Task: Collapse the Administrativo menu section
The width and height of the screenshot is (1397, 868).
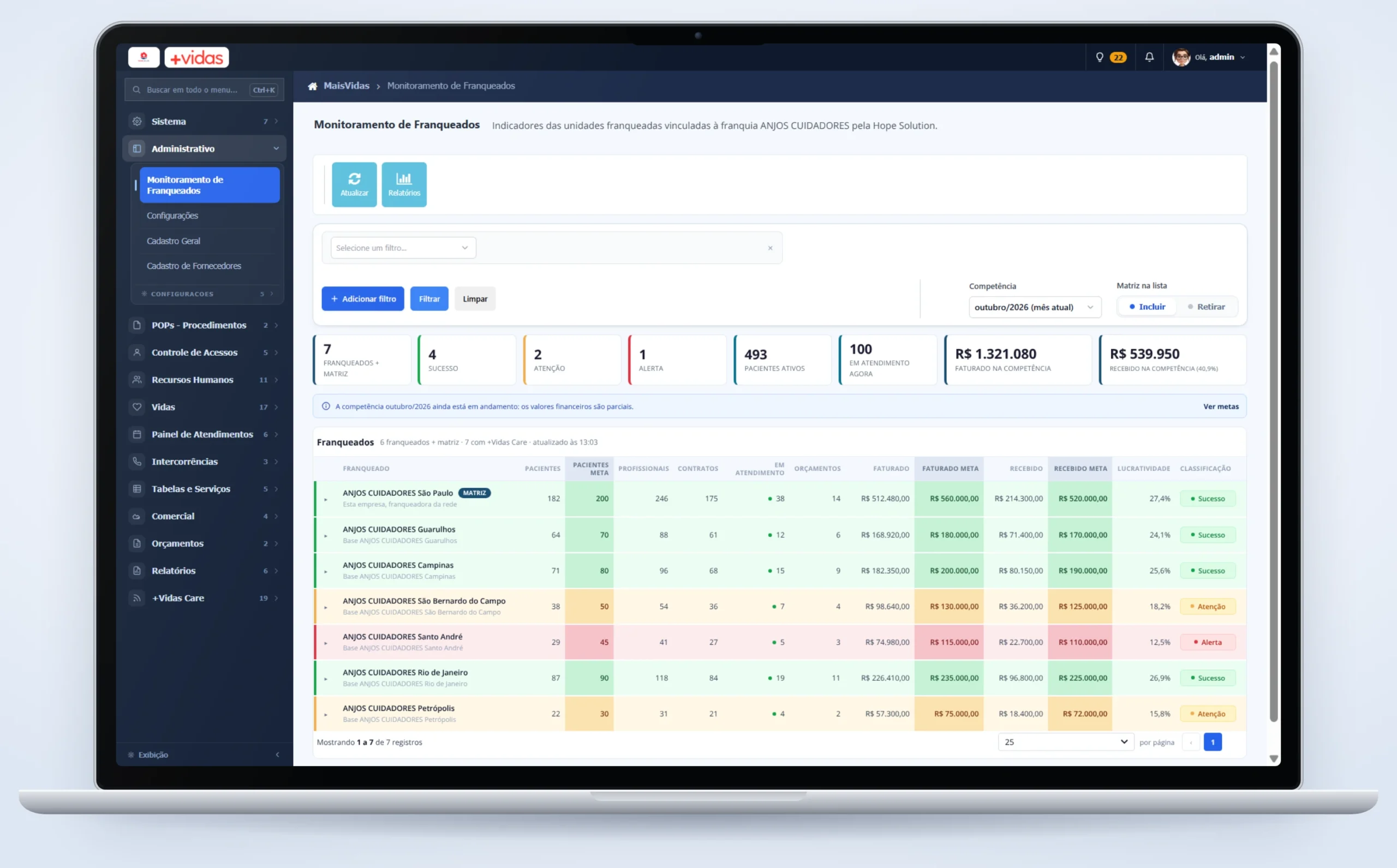Action: 204,149
